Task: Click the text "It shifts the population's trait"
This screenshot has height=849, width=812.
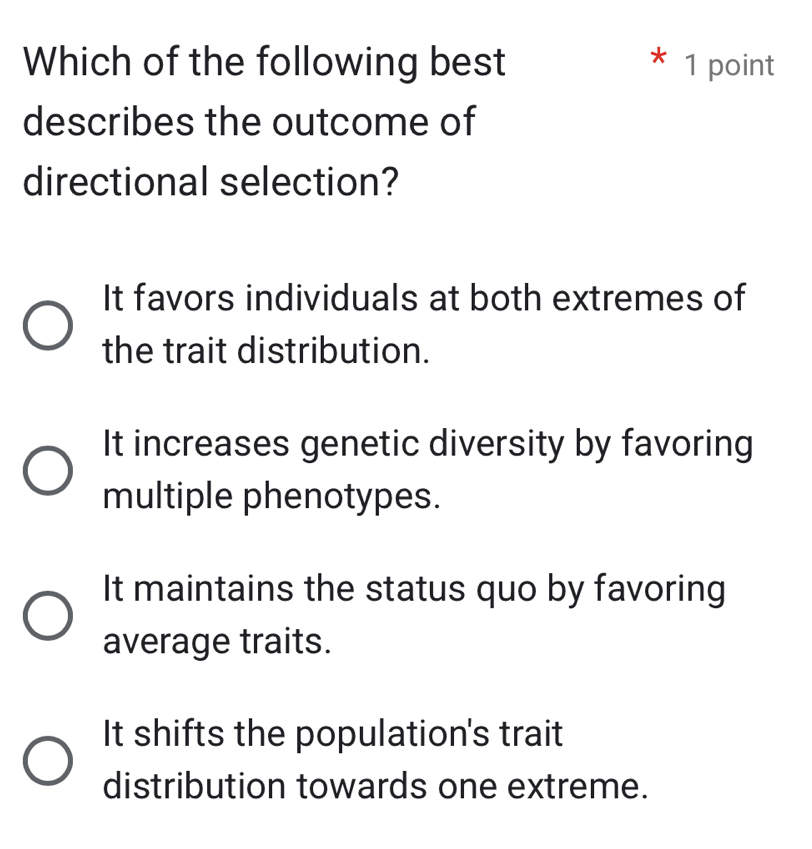Action: (335, 735)
